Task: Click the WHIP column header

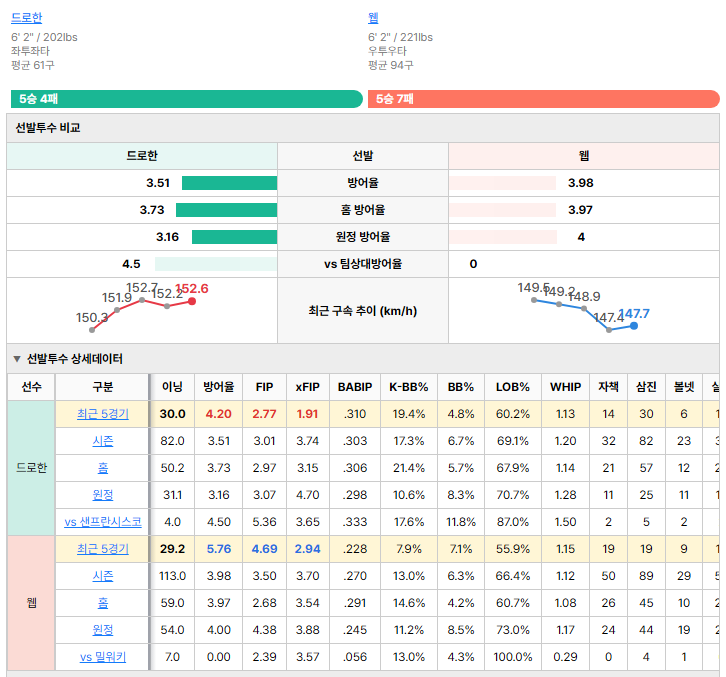Action: (565, 387)
